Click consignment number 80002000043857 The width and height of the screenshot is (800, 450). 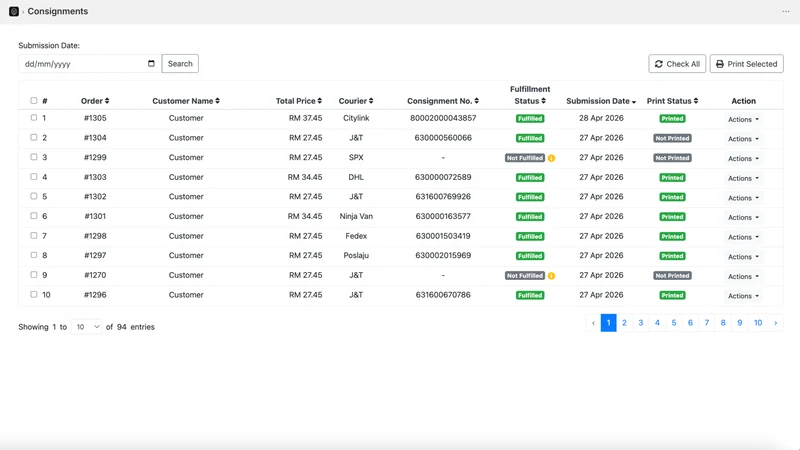click(443, 118)
